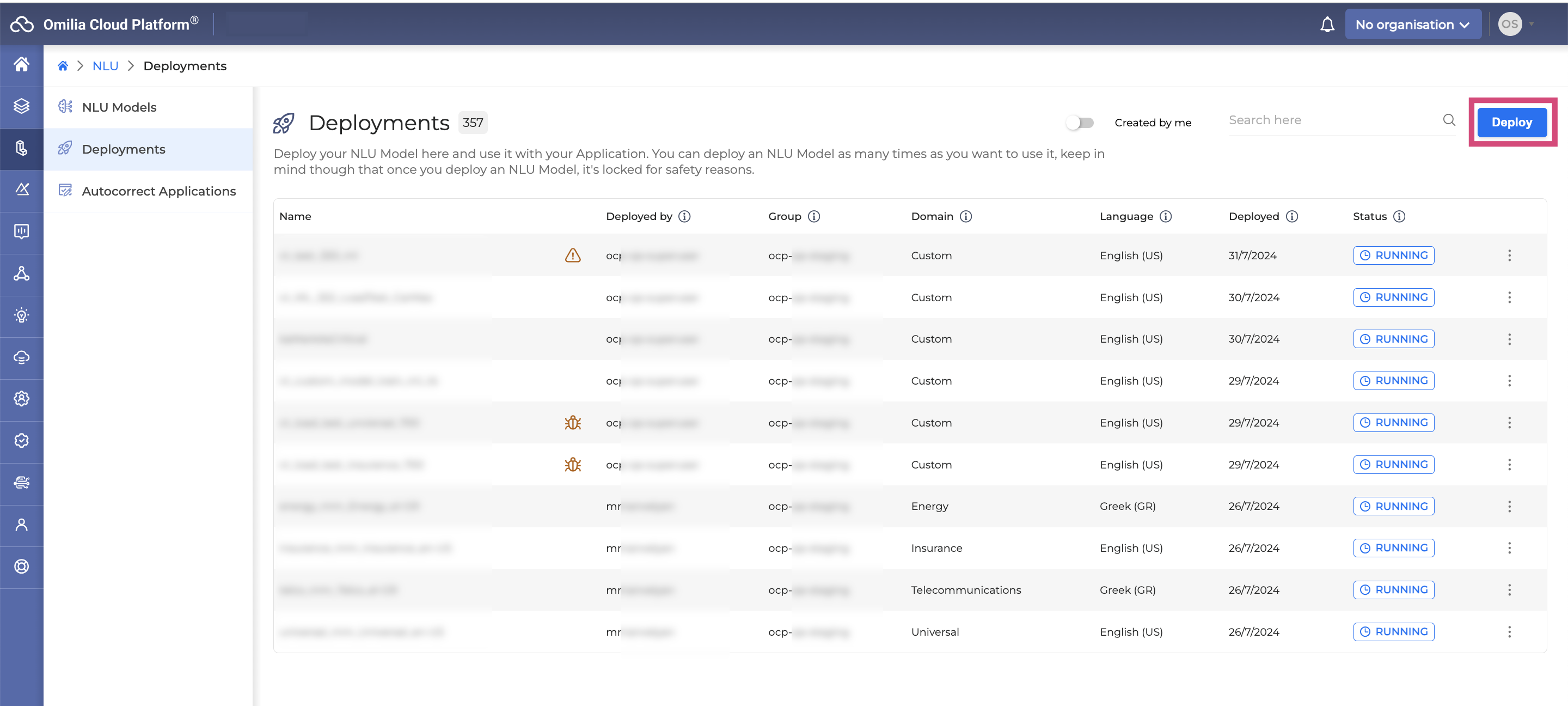
Task: Click the upper bug icon among 29/7/2024 rows
Action: click(573, 423)
